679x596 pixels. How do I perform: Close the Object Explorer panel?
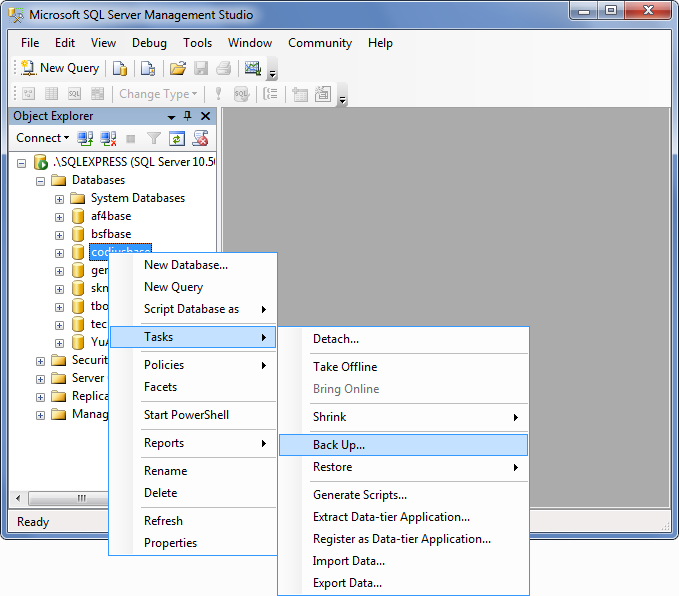click(x=205, y=116)
